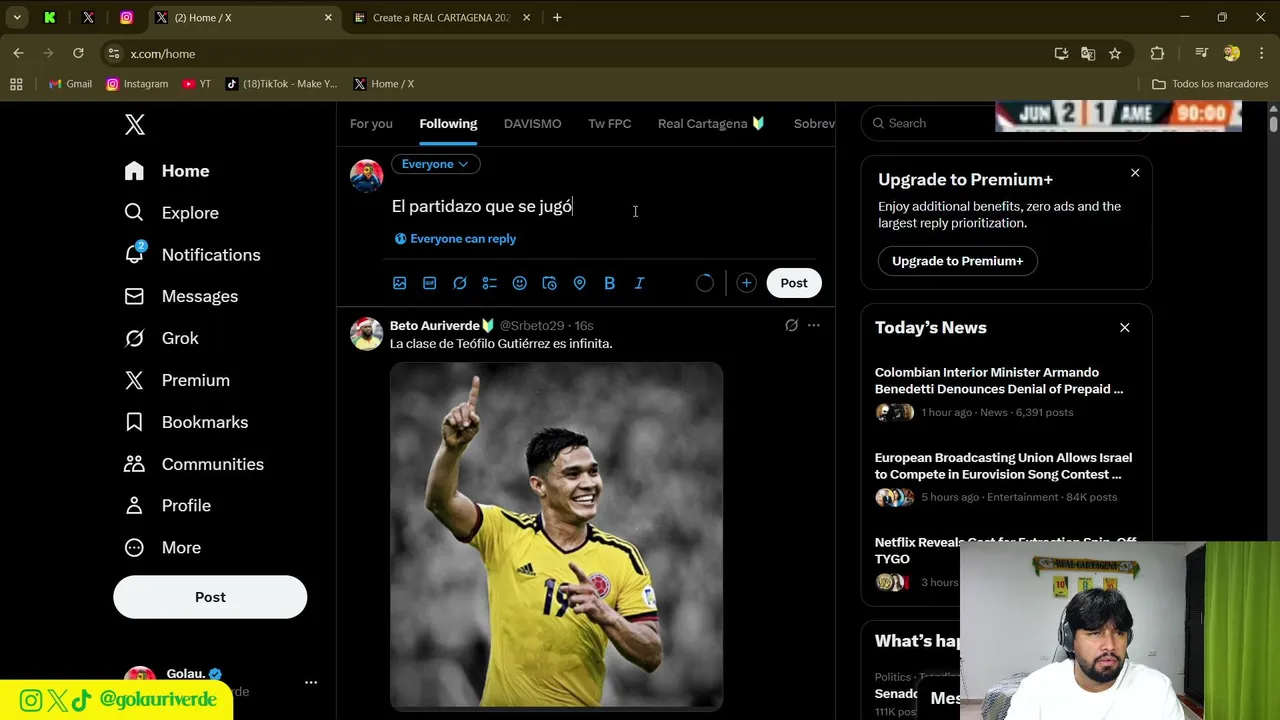Open Explore search page
Image resolution: width=1280 pixels, height=720 pixels.
click(171, 213)
